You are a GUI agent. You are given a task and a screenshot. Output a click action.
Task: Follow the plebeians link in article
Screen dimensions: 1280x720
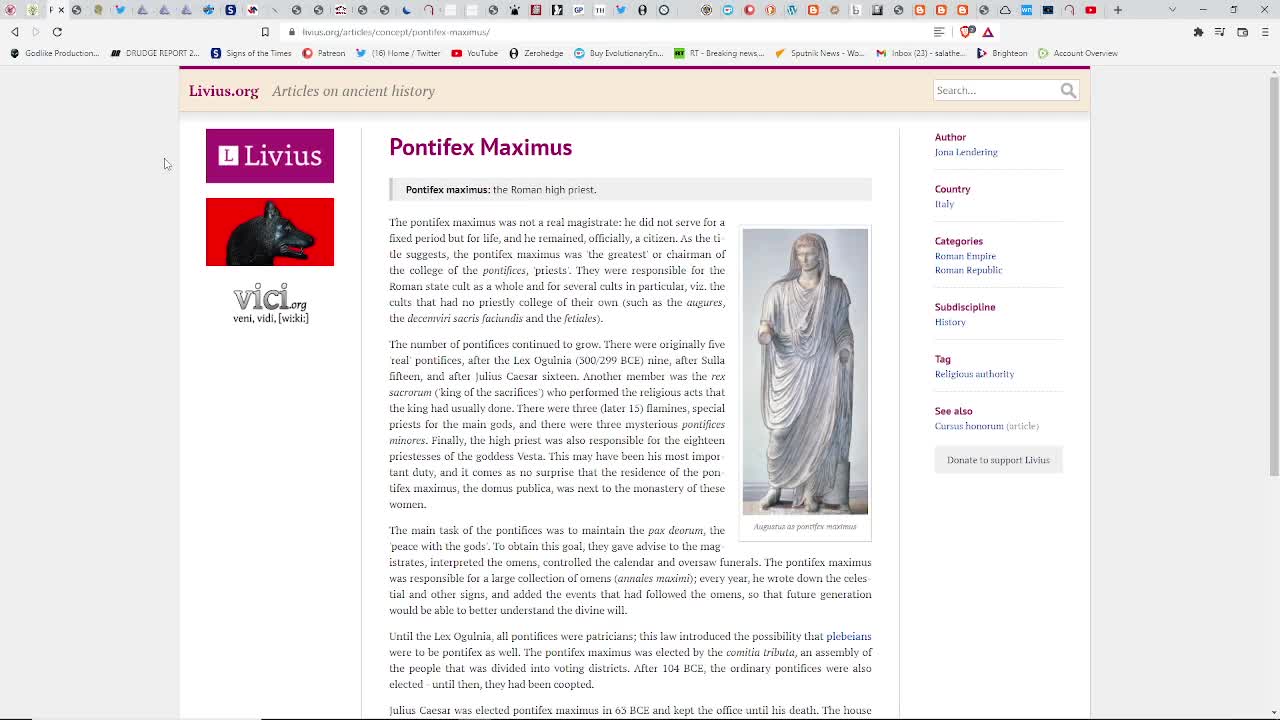(848, 636)
